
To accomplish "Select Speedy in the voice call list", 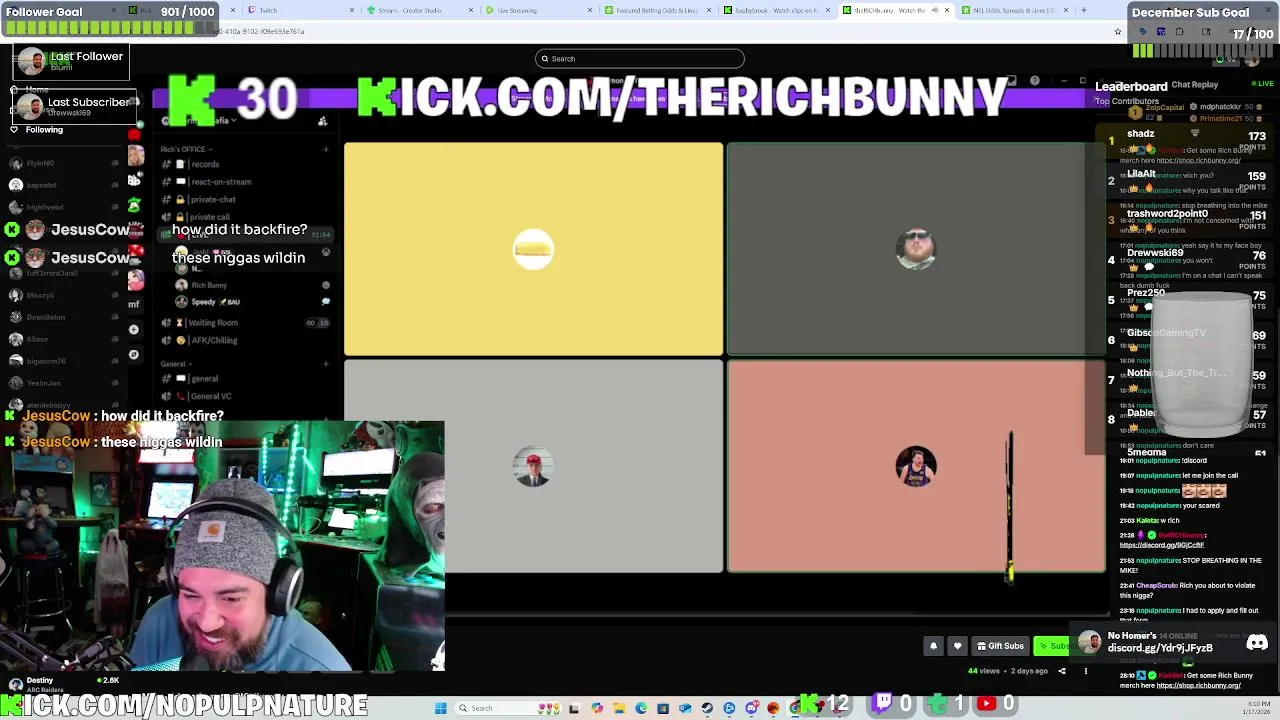I will [x=208, y=302].
